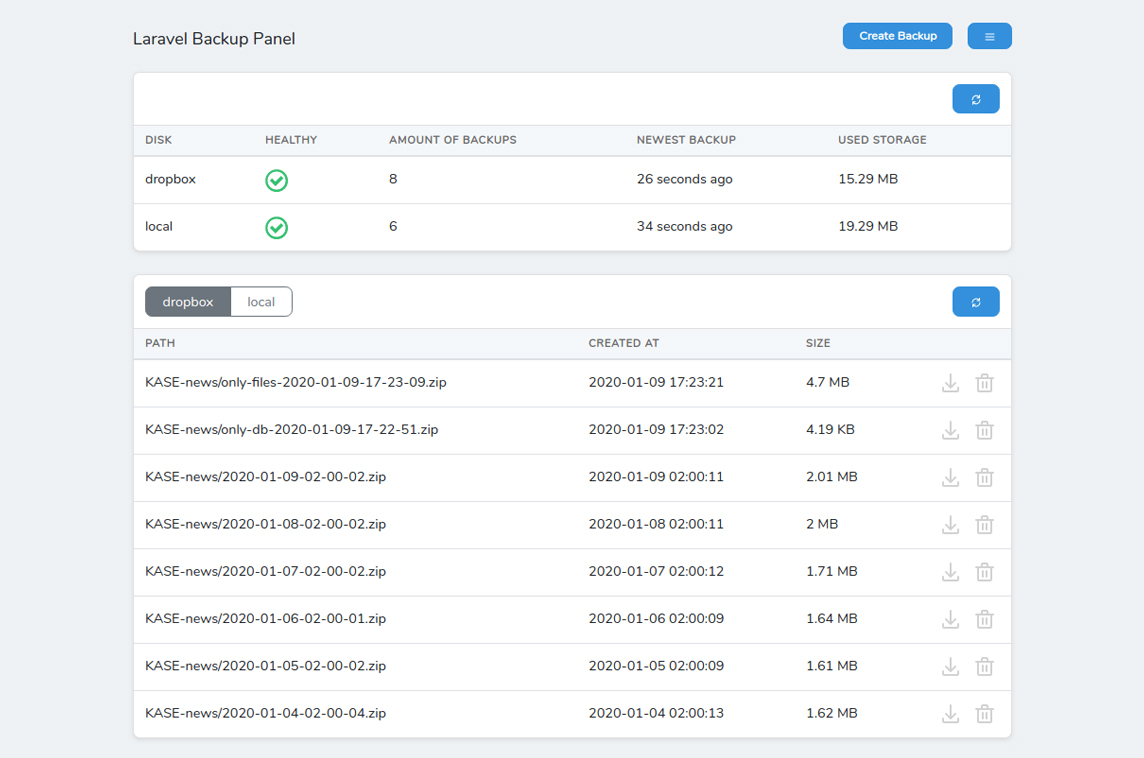Switch to the local disk tab
The height and width of the screenshot is (758, 1144).
(261, 302)
